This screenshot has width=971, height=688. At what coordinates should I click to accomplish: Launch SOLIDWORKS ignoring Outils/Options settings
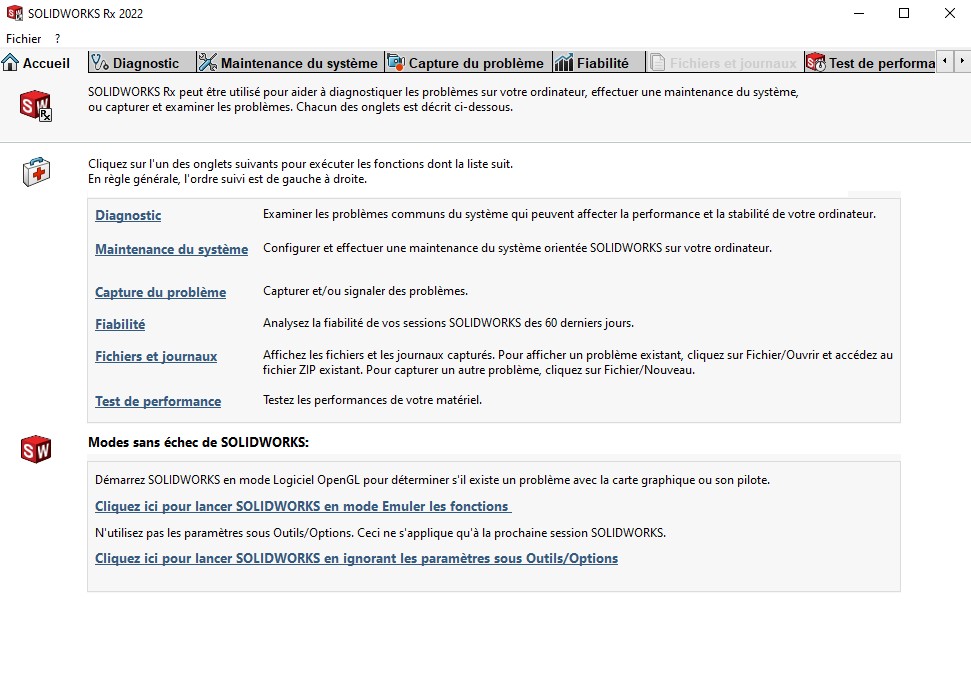(x=356, y=558)
